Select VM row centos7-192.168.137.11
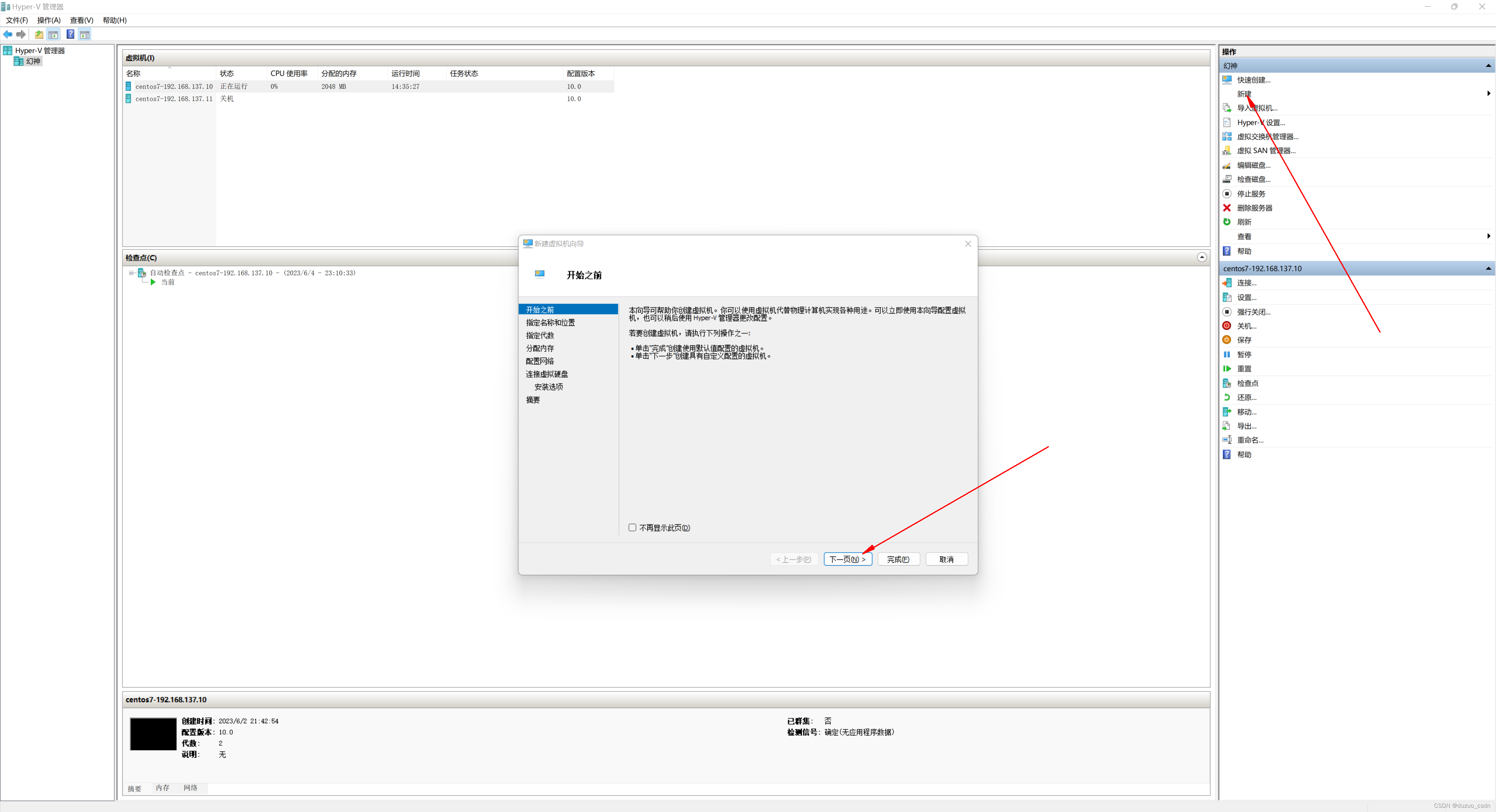This screenshot has width=1496, height=812. tap(369, 99)
